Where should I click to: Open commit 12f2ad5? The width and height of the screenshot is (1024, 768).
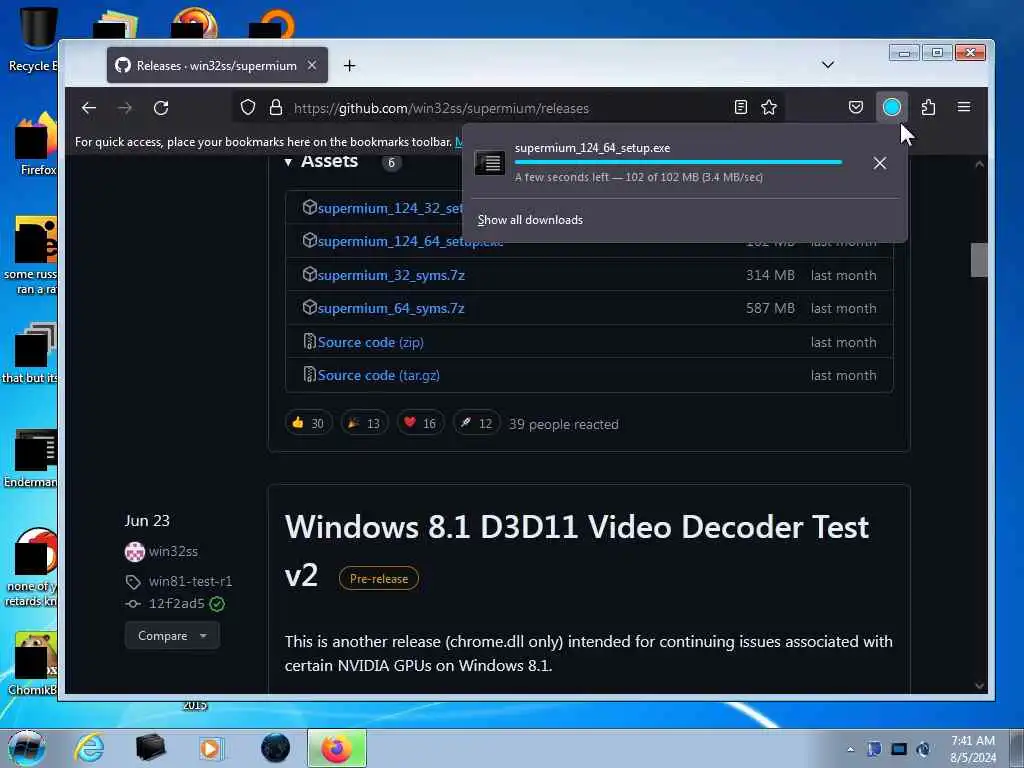tap(176, 603)
